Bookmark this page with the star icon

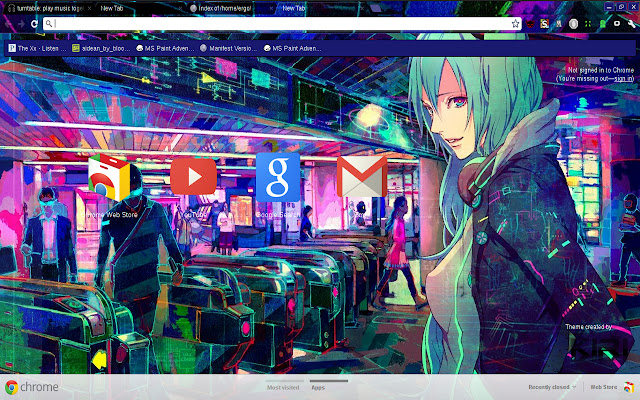click(516, 24)
